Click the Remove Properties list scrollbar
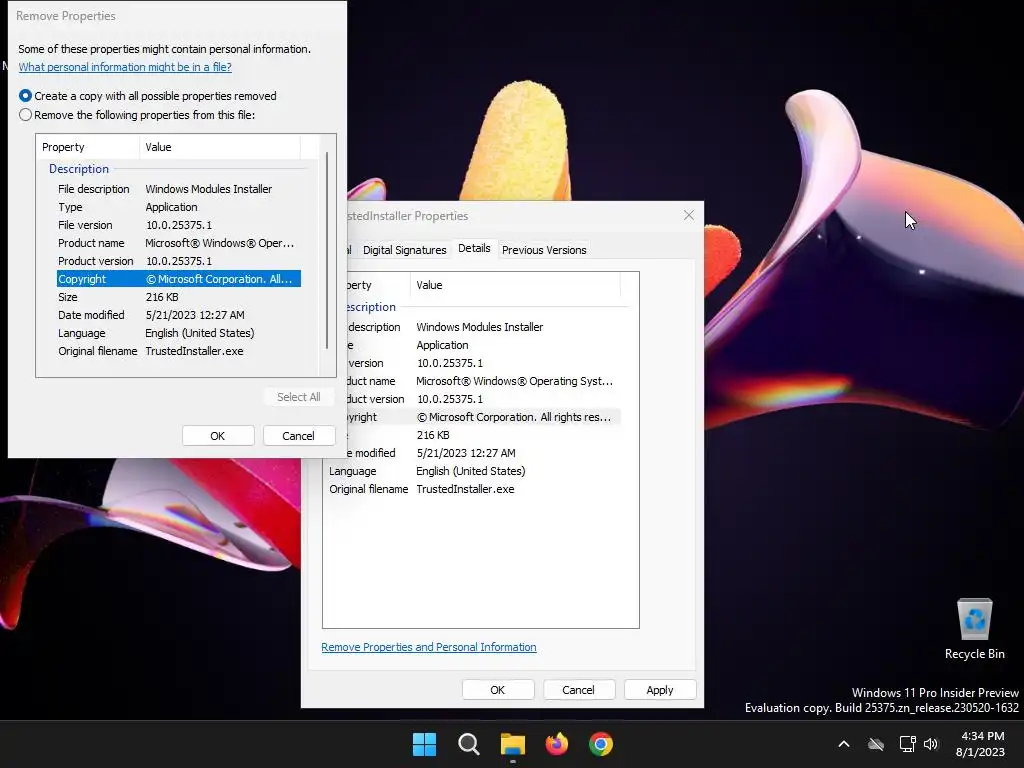Image resolution: width=1024 pixels, height=768 pixels. (327, 251)
